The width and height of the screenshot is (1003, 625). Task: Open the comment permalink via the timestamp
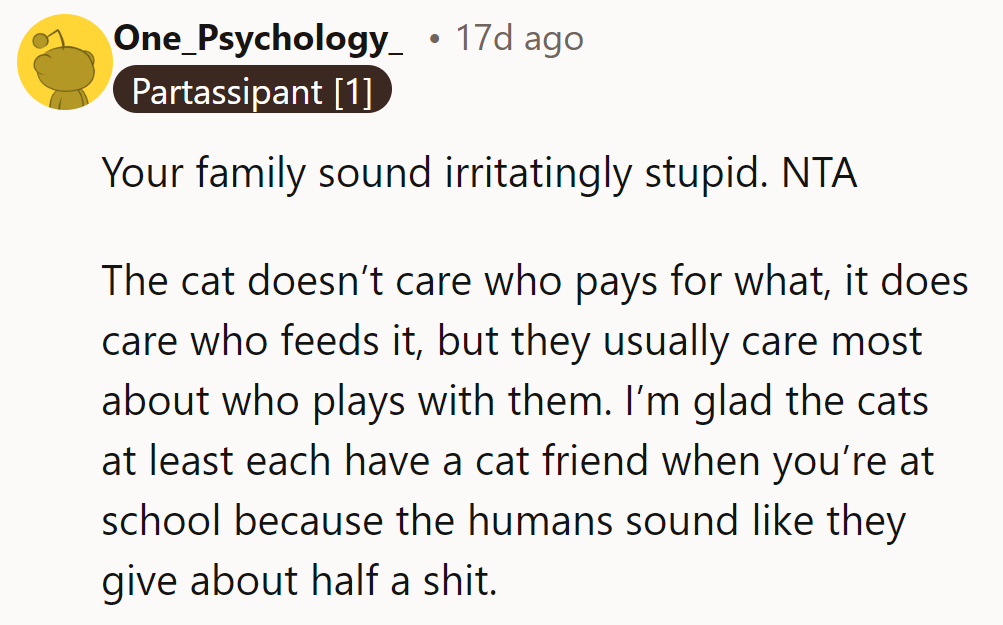pos(517,38)
